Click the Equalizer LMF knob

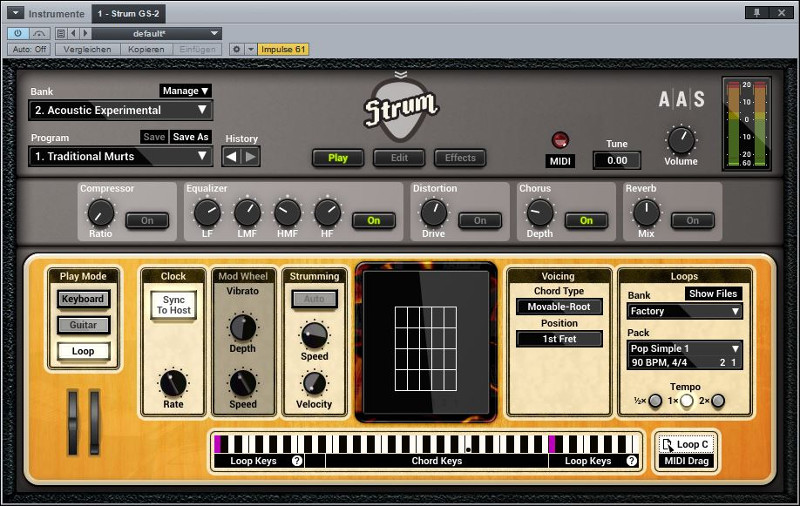pos(247,213)
